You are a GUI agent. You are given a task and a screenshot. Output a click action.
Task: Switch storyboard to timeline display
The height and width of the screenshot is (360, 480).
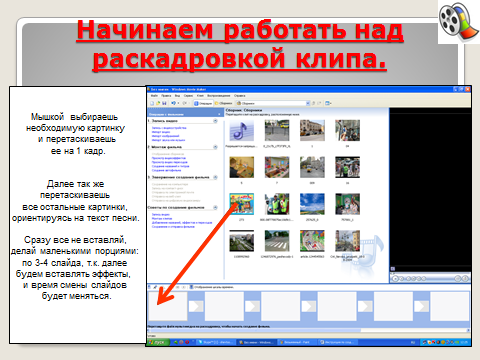click(211, 287)
